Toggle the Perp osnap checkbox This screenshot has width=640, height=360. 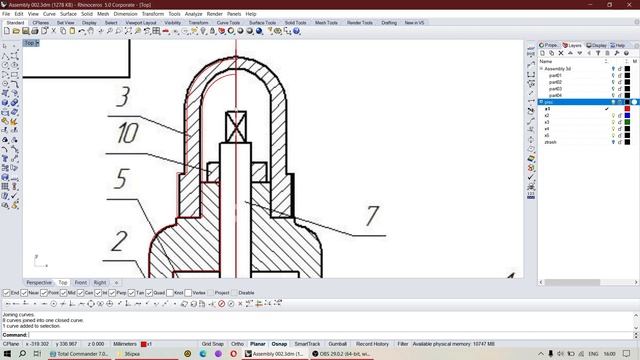click(x=112, y=293)
